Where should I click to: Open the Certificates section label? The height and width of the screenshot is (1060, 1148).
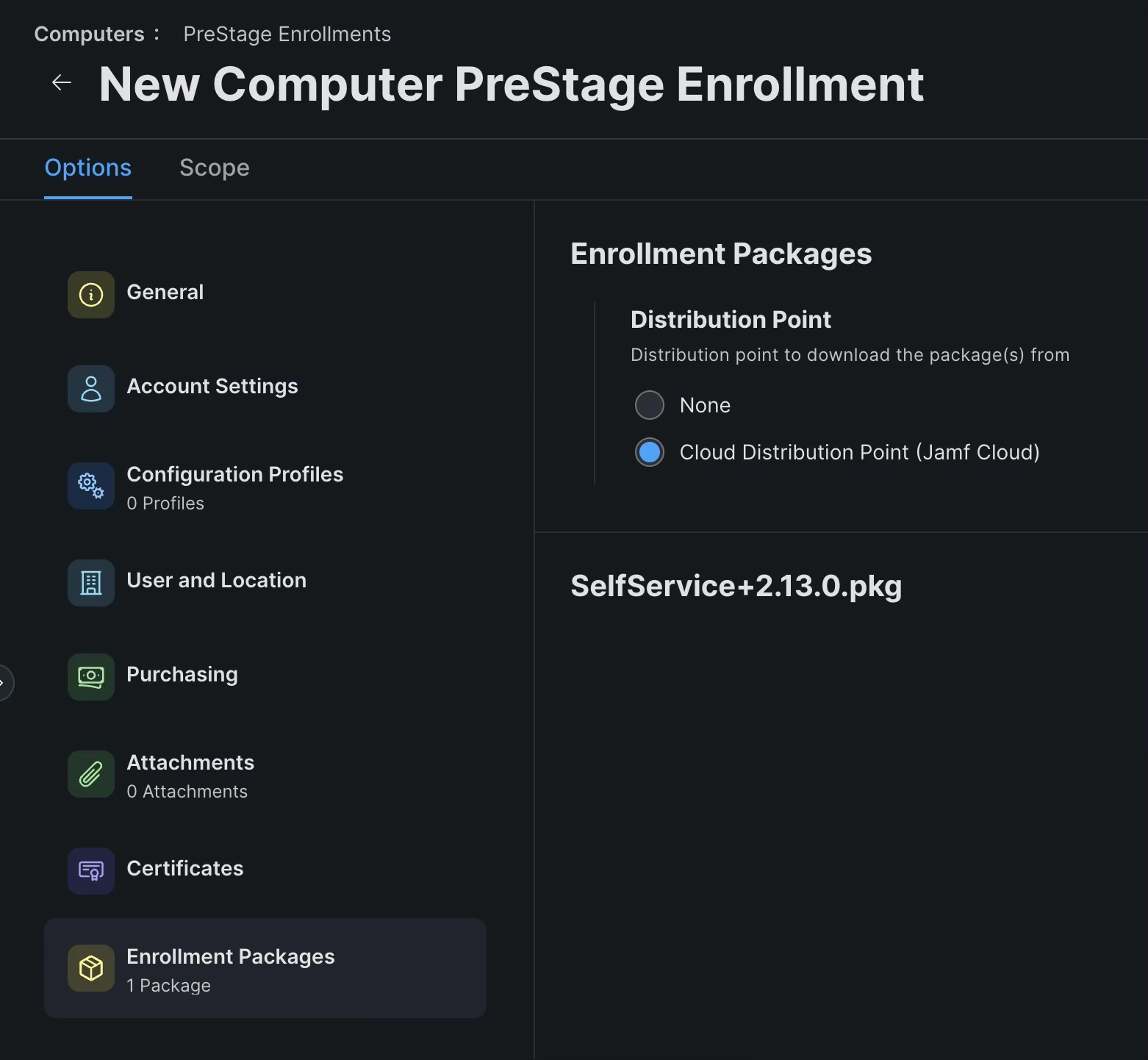tap(185, 868)
